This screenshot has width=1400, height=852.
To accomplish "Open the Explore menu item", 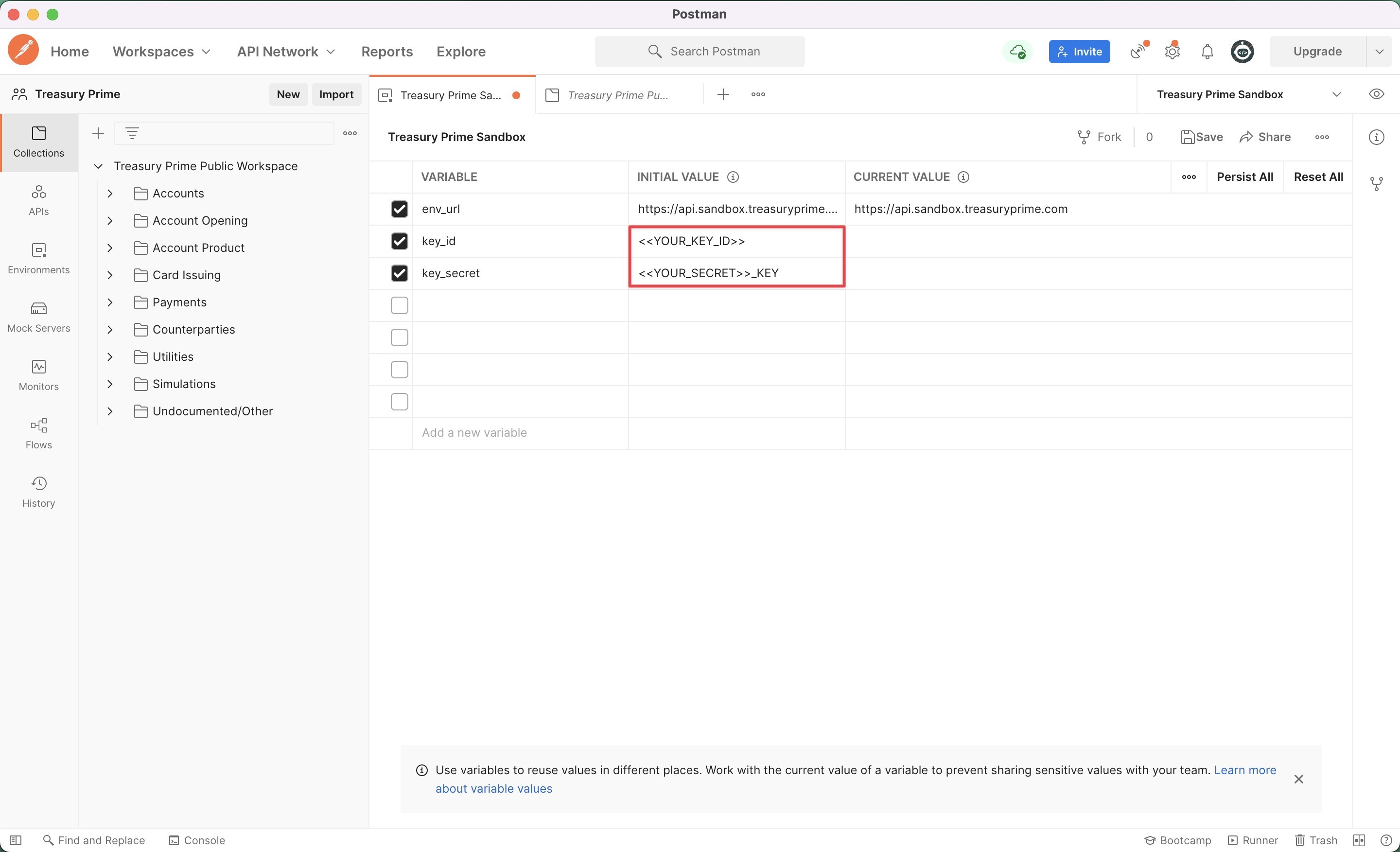I will 460,52.
